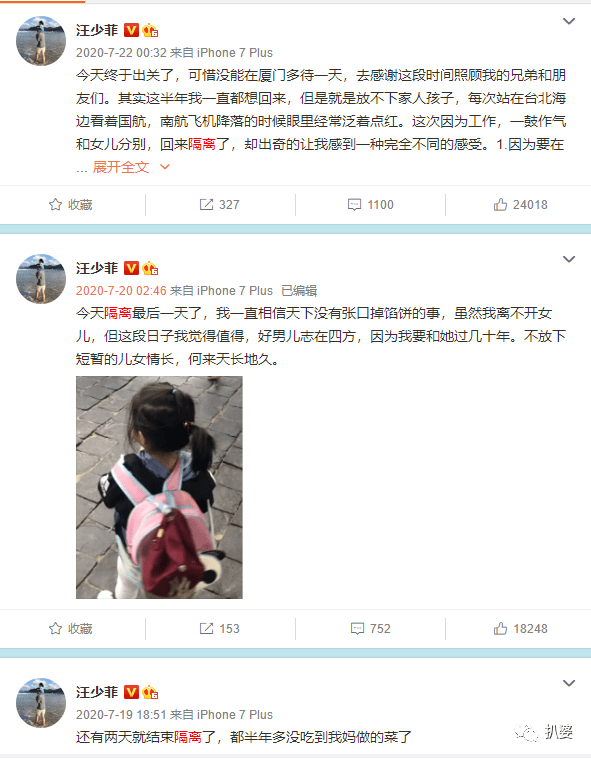Favorite the 2020-7-22 post via star icon
The height and width of the screenshot is (758, 591).
[x=70, y=204]
